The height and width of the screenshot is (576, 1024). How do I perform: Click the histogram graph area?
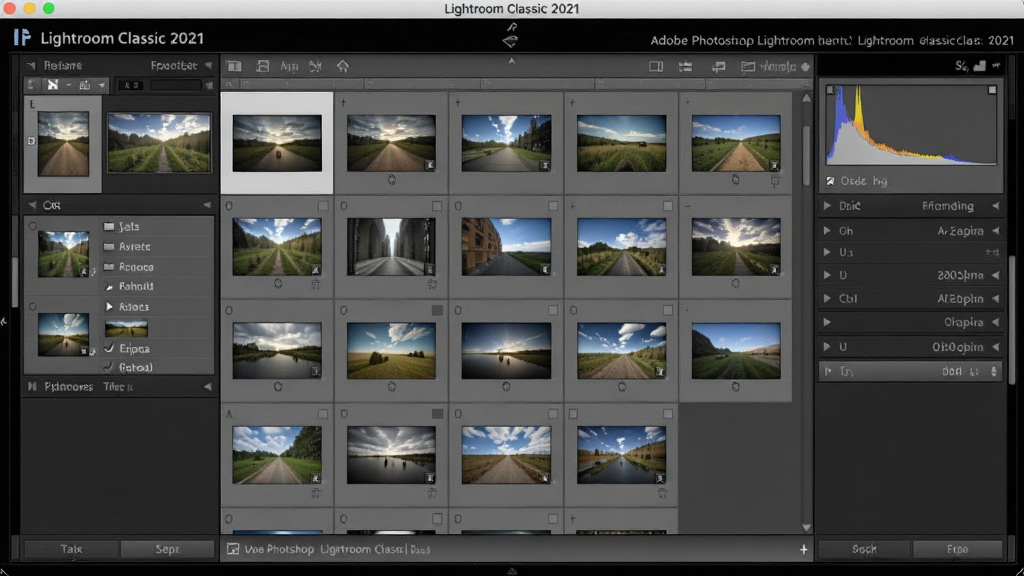(x=911, y=125)
